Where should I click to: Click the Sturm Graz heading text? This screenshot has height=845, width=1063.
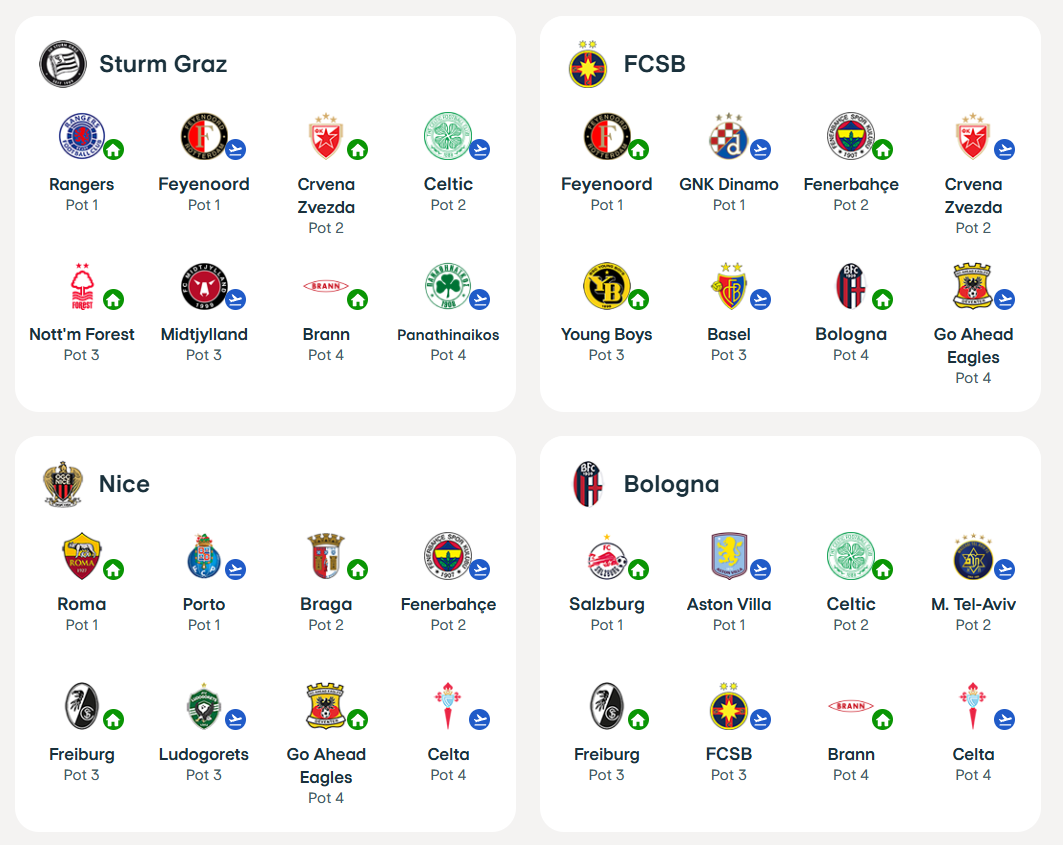[x=163, y=64]
